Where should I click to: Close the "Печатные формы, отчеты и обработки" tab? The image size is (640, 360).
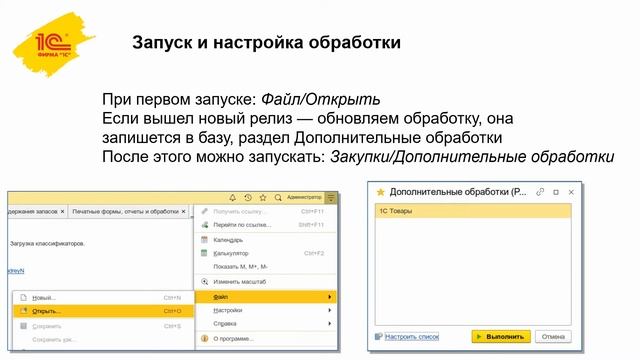(x=184, y=211)
